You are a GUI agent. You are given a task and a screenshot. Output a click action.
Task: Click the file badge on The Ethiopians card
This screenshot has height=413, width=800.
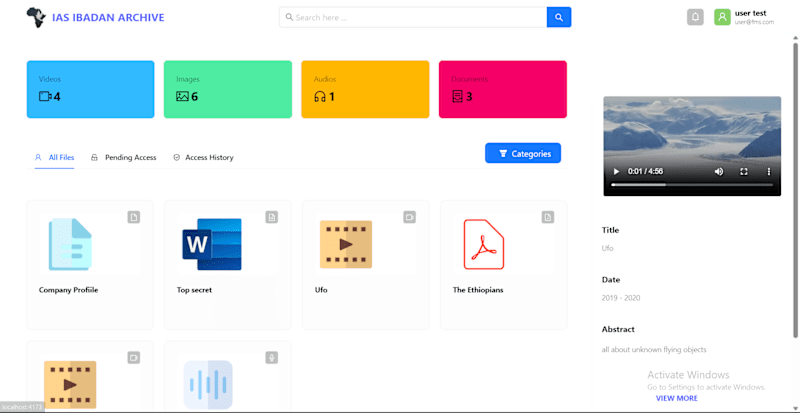click(x=548, y=217)
